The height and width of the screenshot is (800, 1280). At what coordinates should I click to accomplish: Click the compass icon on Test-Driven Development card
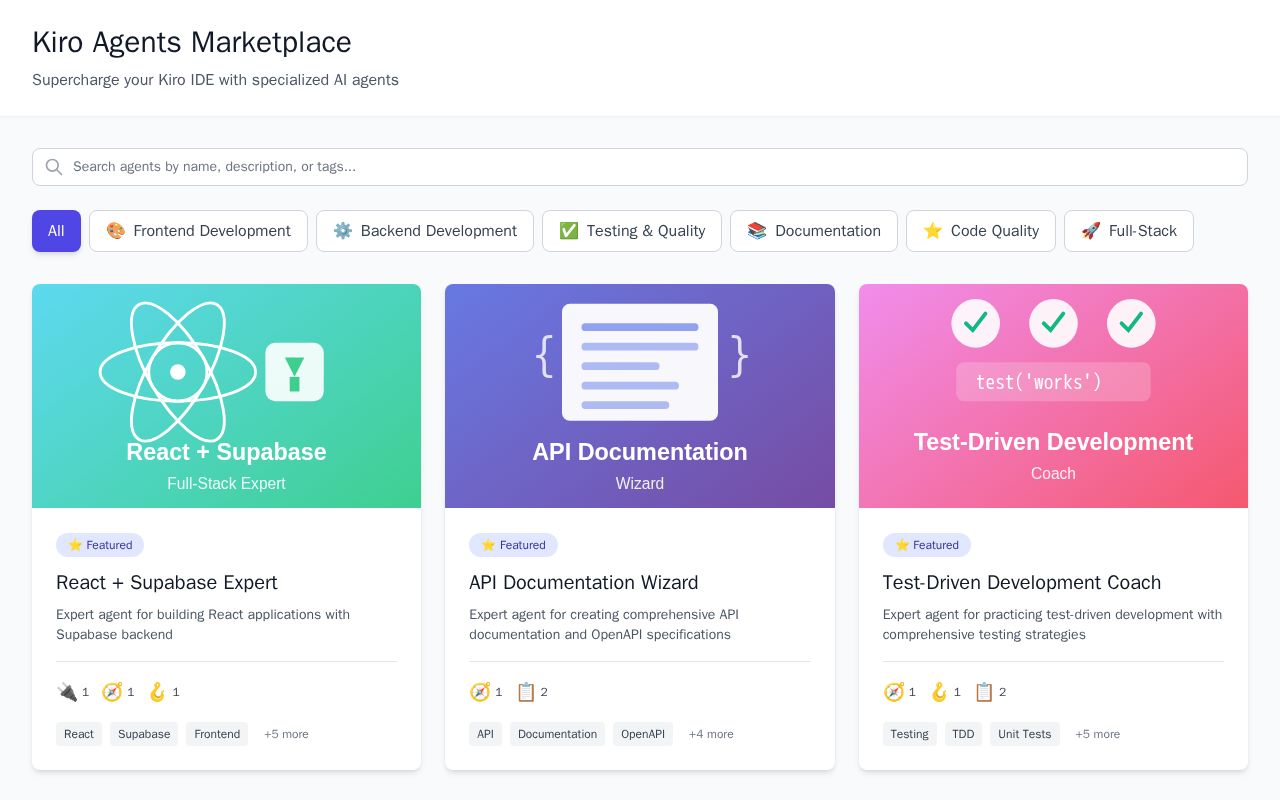point(894,692)
